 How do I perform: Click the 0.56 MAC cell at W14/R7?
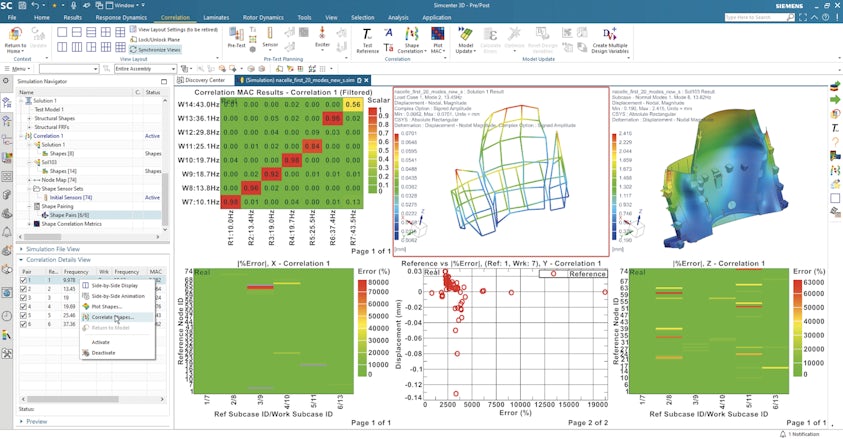353,104
